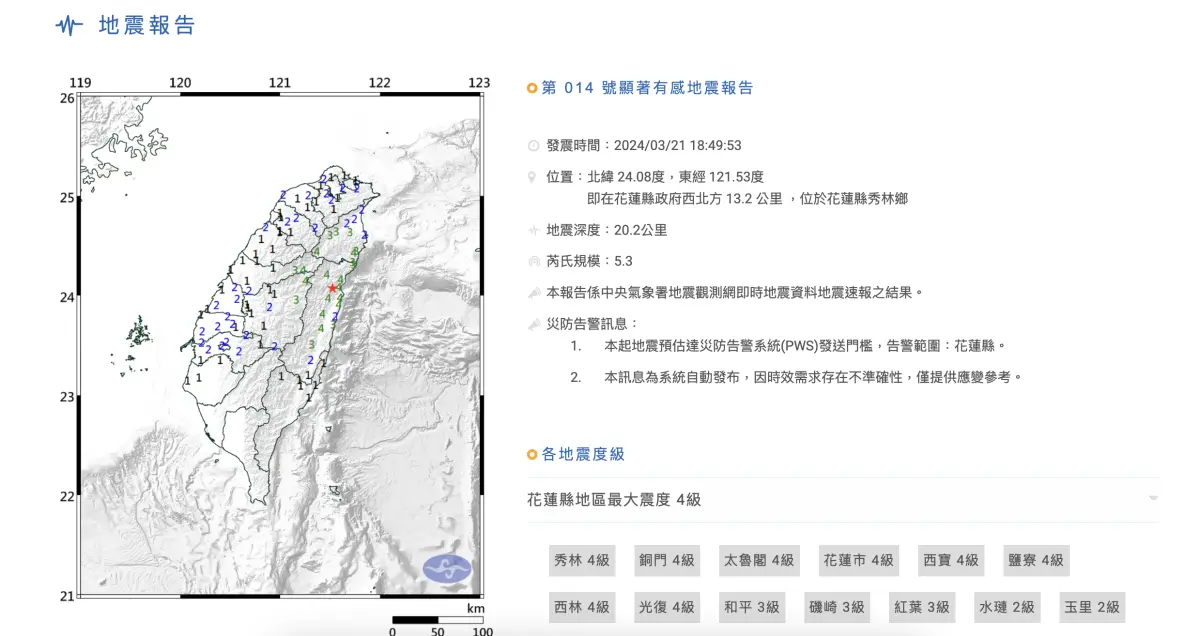
Task: Select the 和平 3級 station button
Action: (x=752, y=607)
